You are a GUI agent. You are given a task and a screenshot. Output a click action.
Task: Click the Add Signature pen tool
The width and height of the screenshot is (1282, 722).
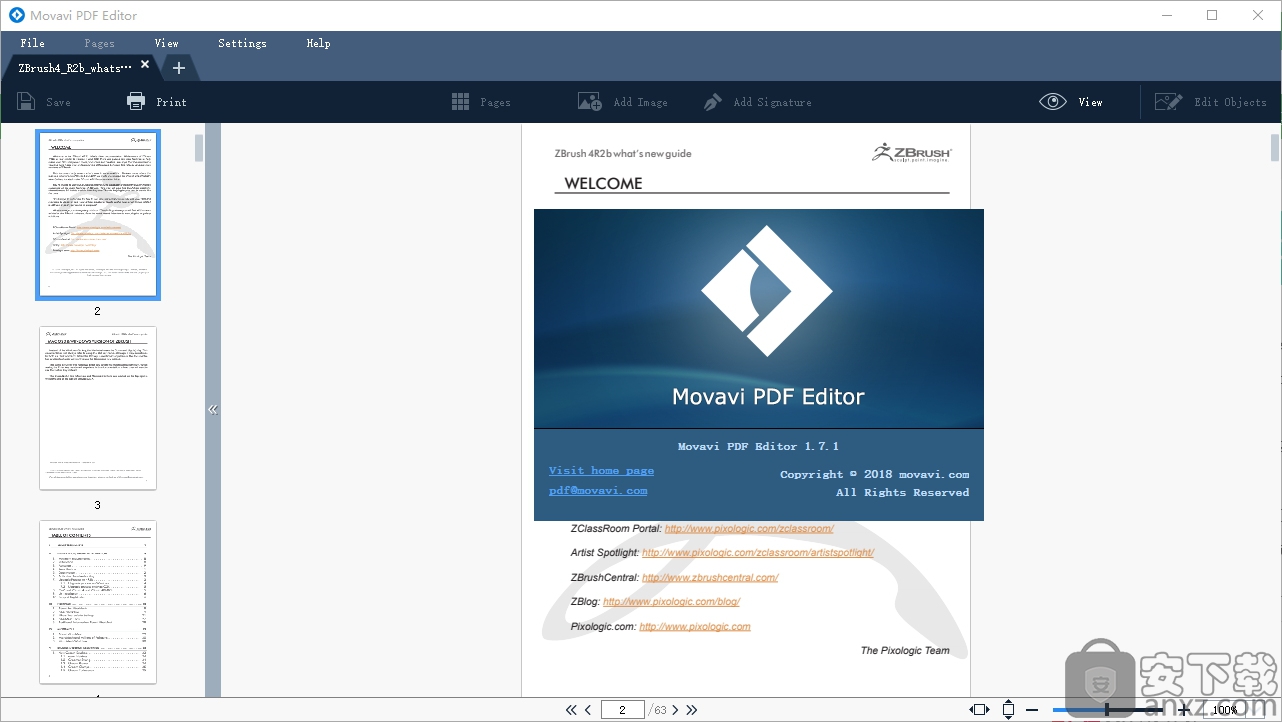pyautogui.click(x=757, y=102)
